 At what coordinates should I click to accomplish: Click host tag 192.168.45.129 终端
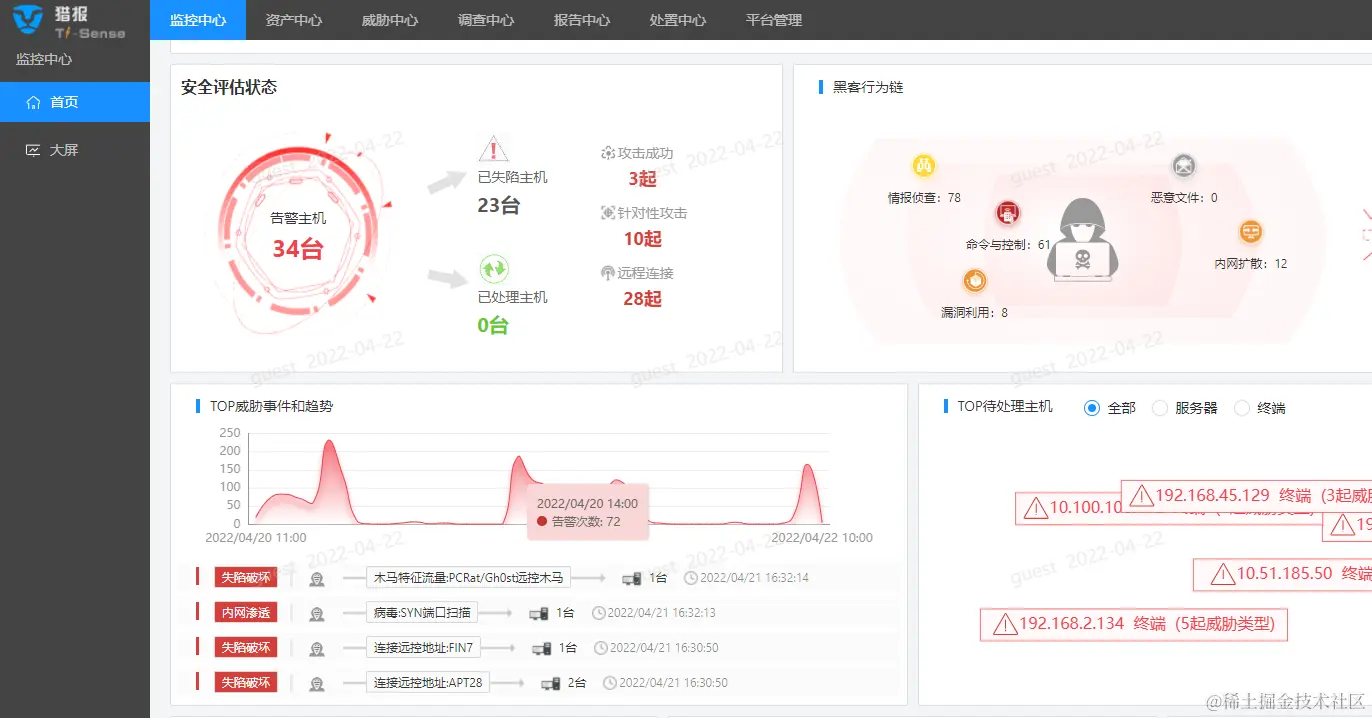click(1246, 495)
